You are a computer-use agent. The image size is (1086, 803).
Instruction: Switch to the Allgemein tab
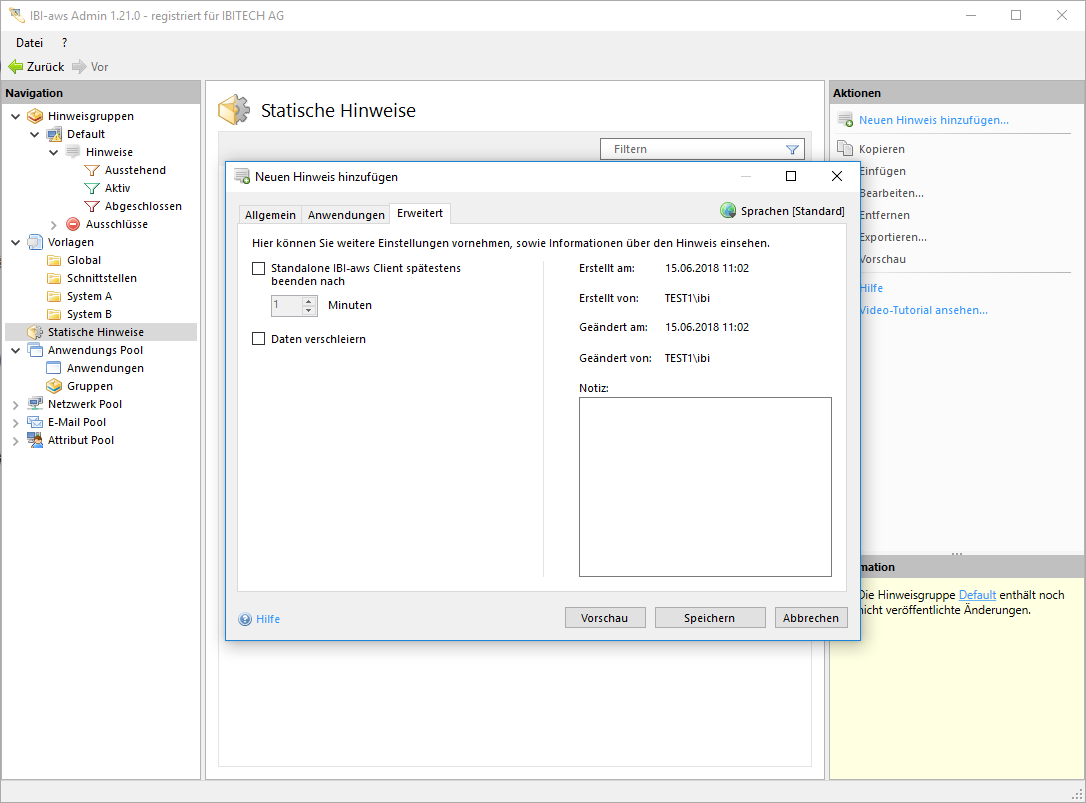point(270,215)
